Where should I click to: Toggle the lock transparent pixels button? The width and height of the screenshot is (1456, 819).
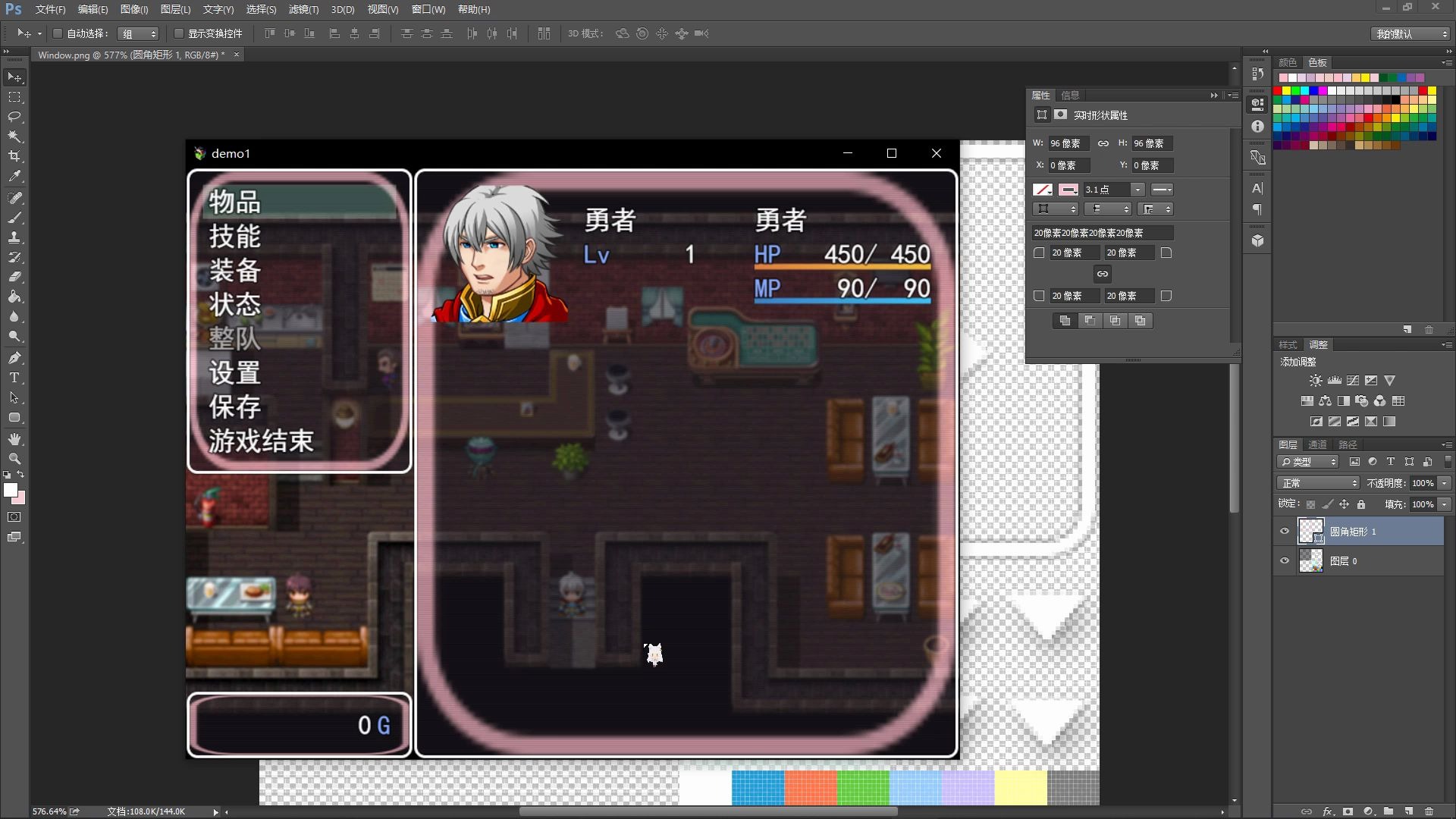point(1310,504)
